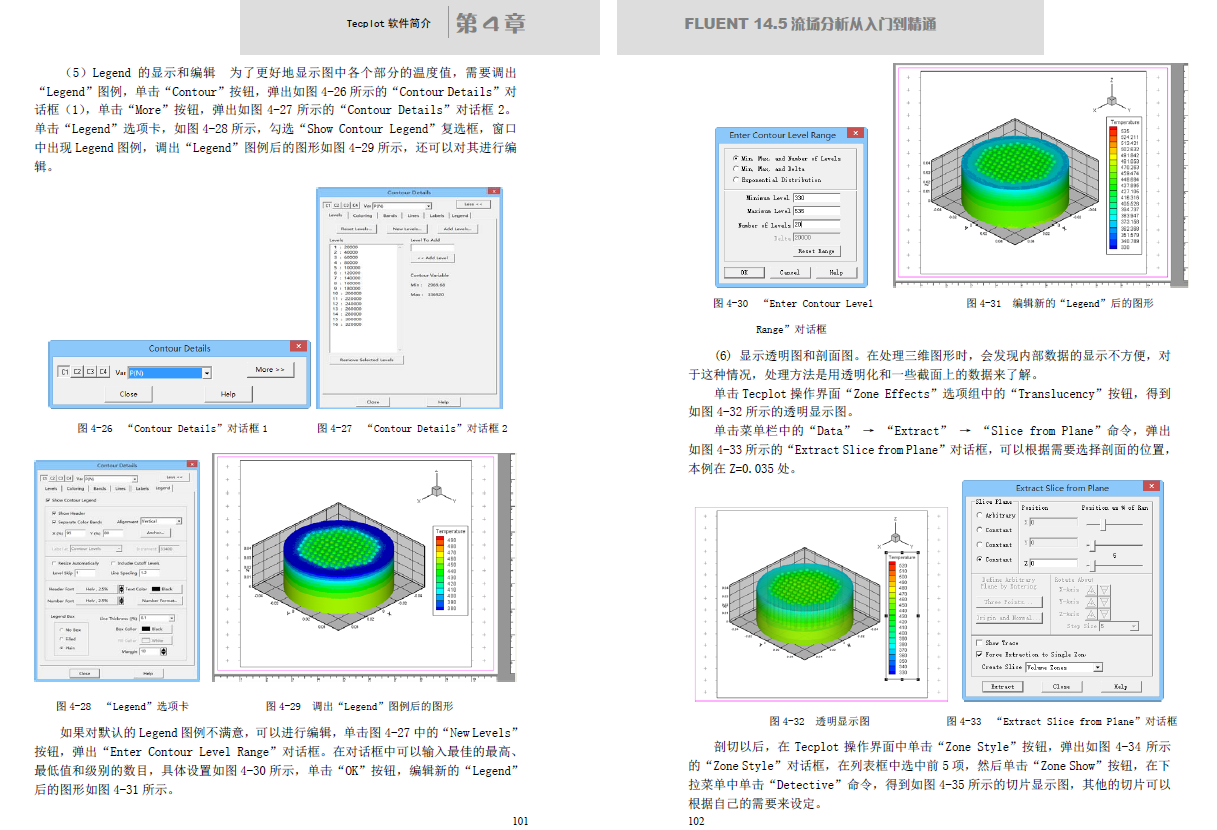Viewport: 1217px width, 830px height.
Task: Click the Minimum Level input field
Action: (x=817, y=198)
